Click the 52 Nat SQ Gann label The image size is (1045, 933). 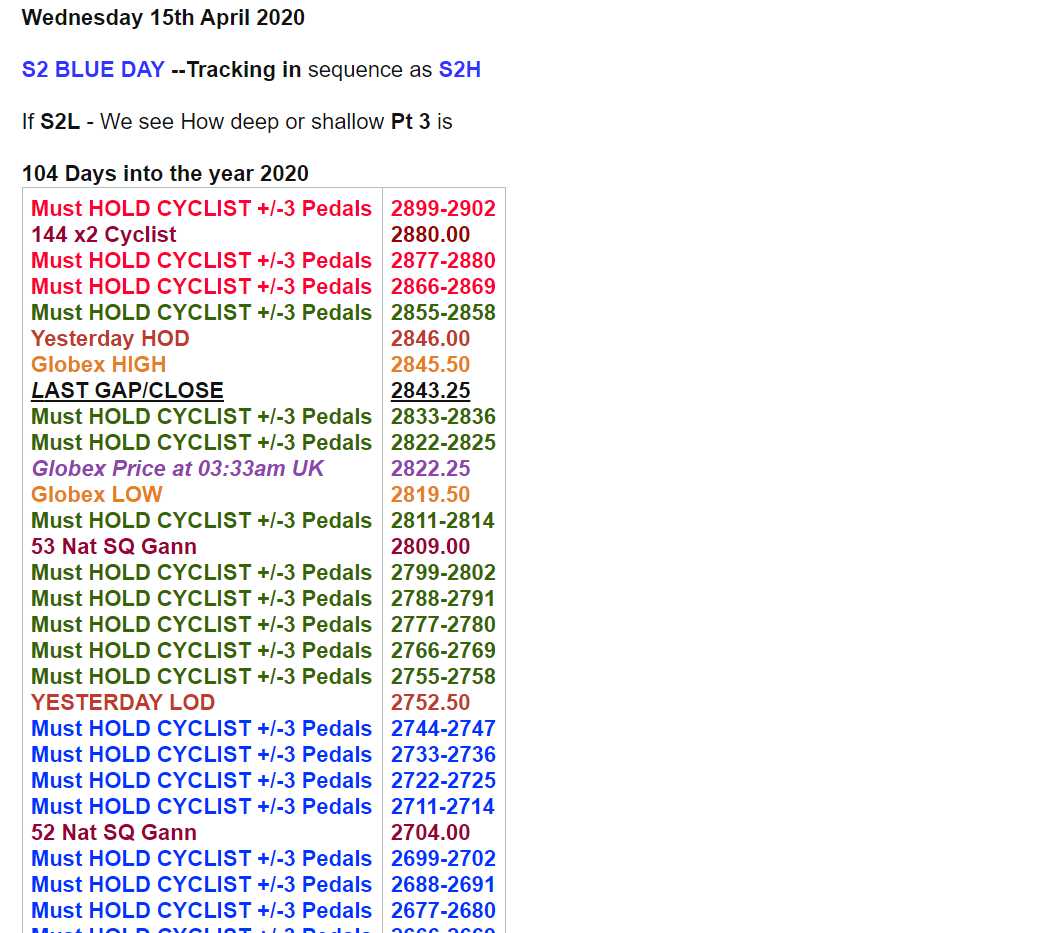[114, 832]
